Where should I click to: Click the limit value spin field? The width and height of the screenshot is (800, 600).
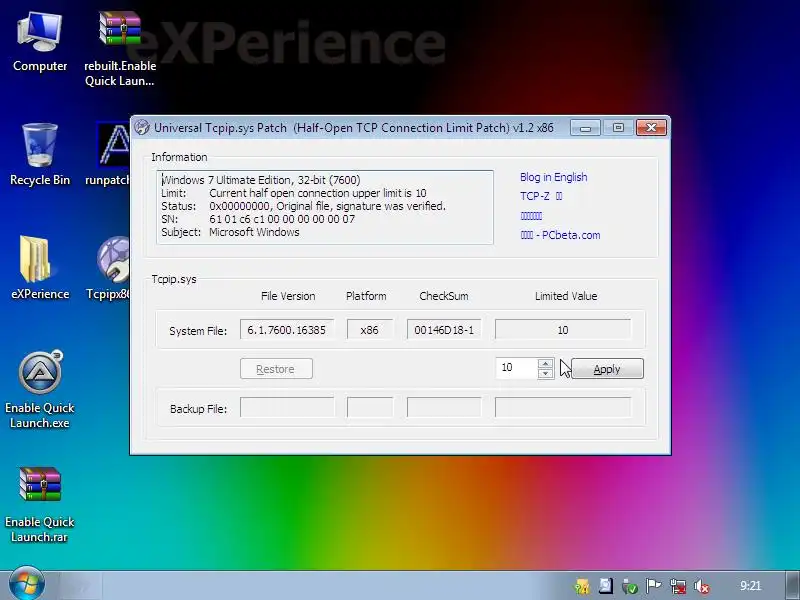(x=516, y=368)
